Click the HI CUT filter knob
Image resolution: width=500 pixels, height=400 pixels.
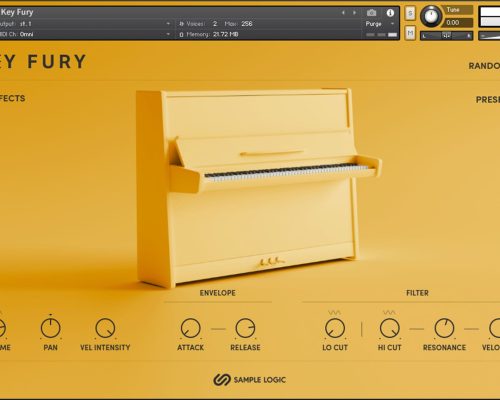389,328
